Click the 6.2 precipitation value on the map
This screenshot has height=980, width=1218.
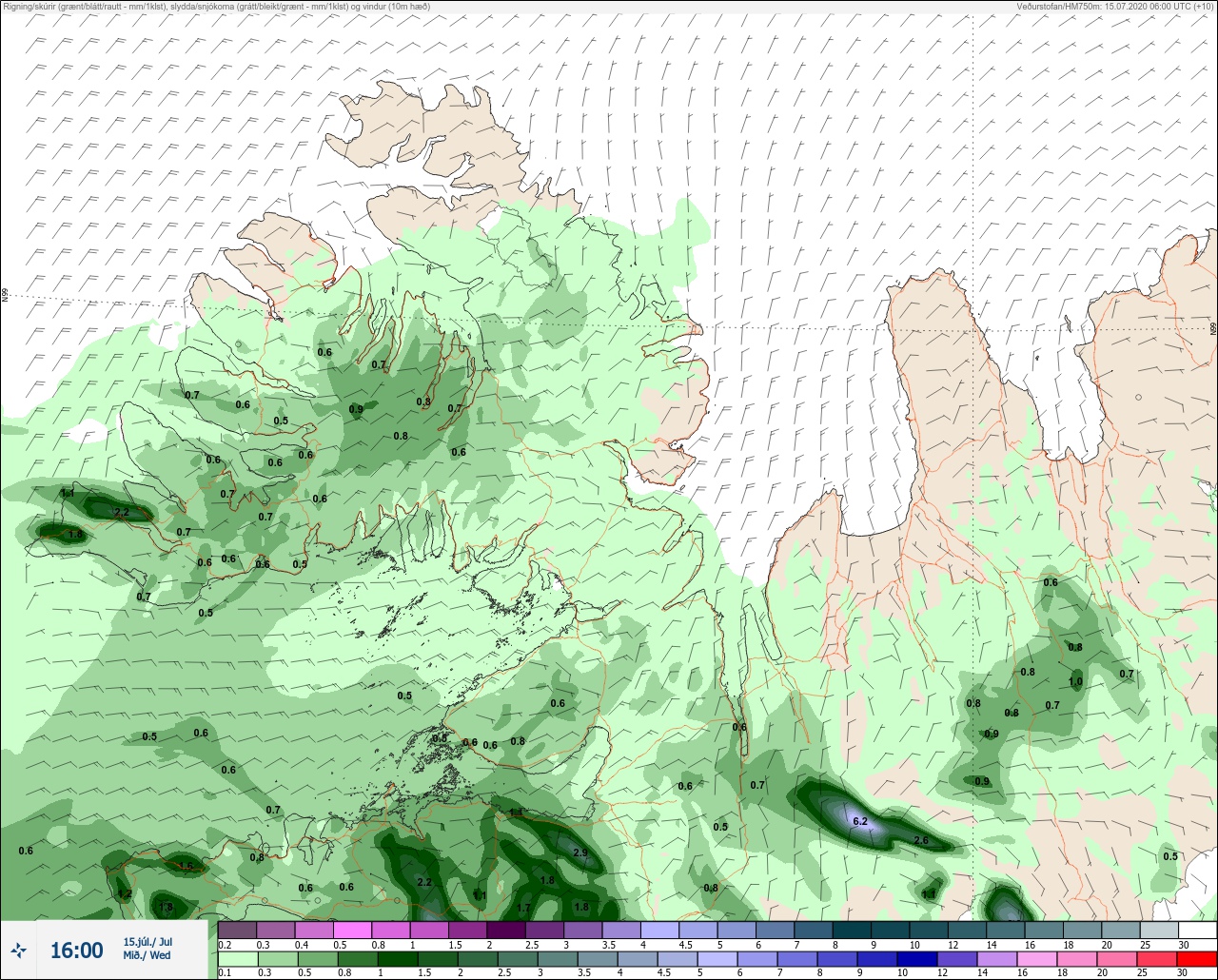point(860,821)
